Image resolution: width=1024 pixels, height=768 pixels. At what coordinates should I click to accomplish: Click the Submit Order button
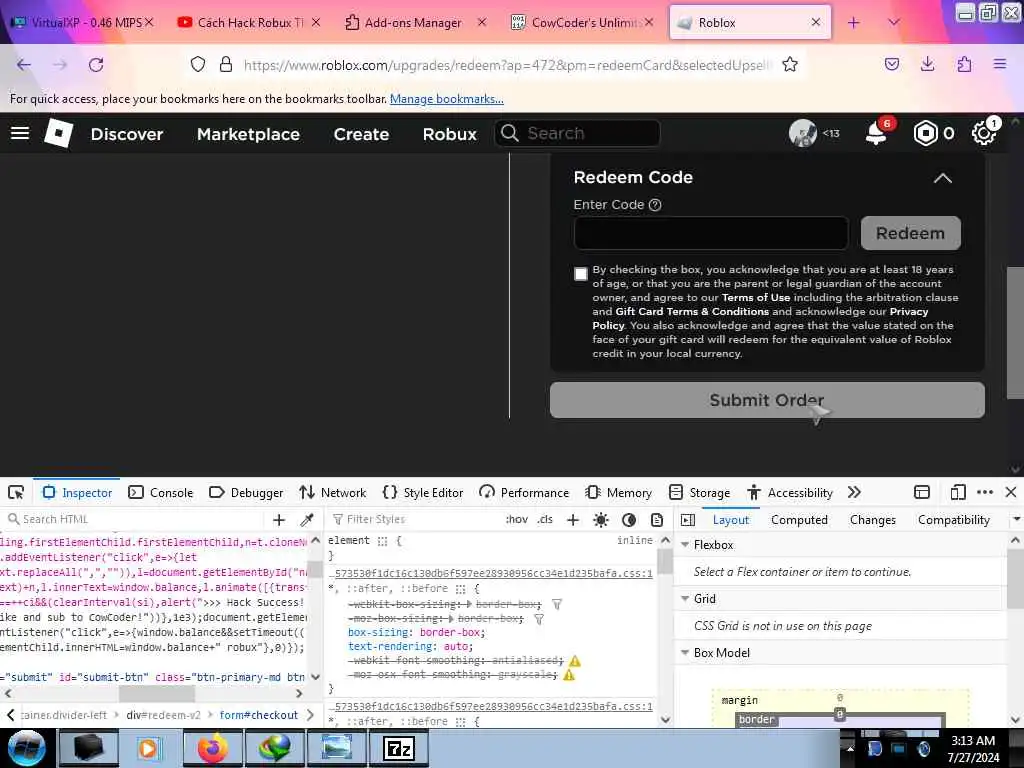pos(767,400)
